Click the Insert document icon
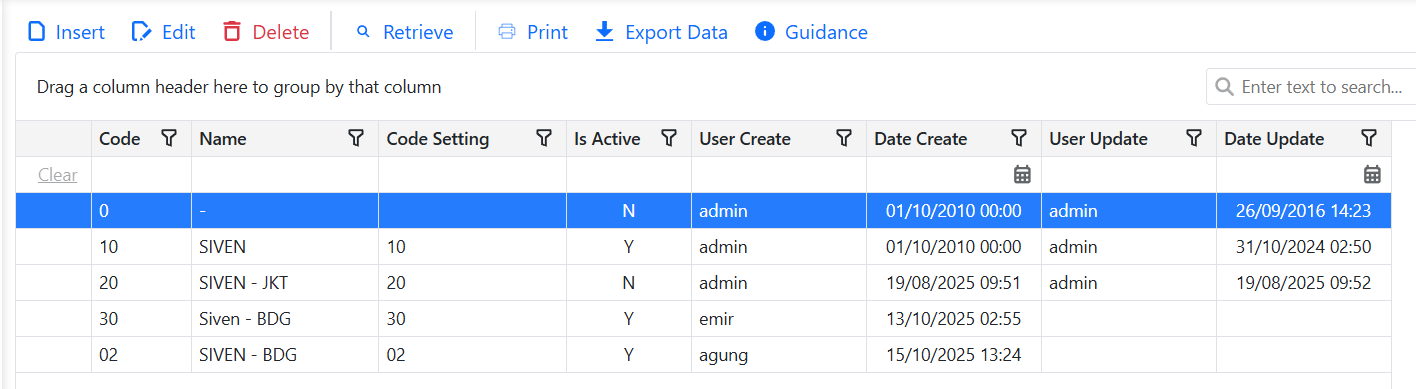Viewport: 1416px width, 389px height. coord(37,32)
